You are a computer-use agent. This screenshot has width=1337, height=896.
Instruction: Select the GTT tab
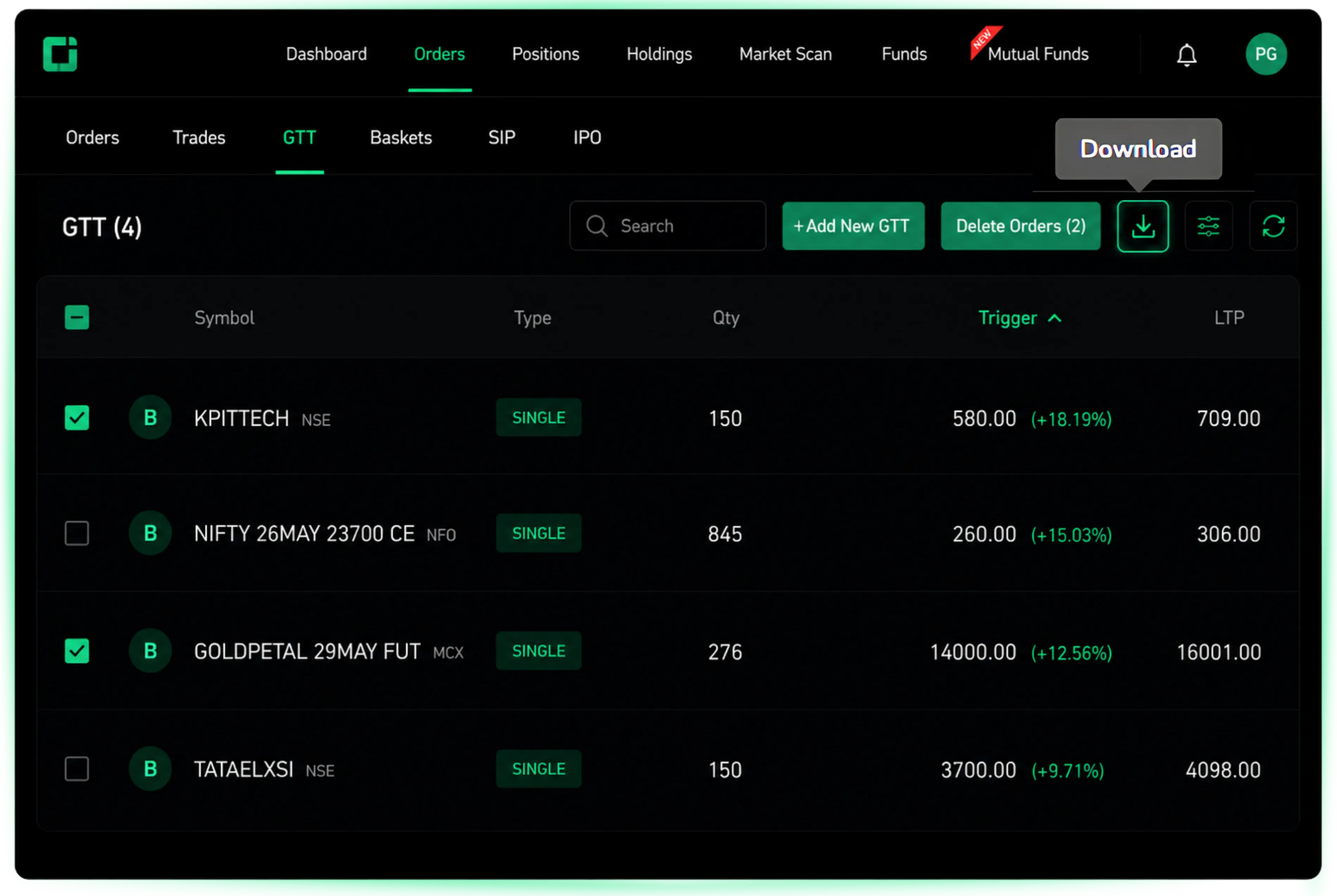299,138
